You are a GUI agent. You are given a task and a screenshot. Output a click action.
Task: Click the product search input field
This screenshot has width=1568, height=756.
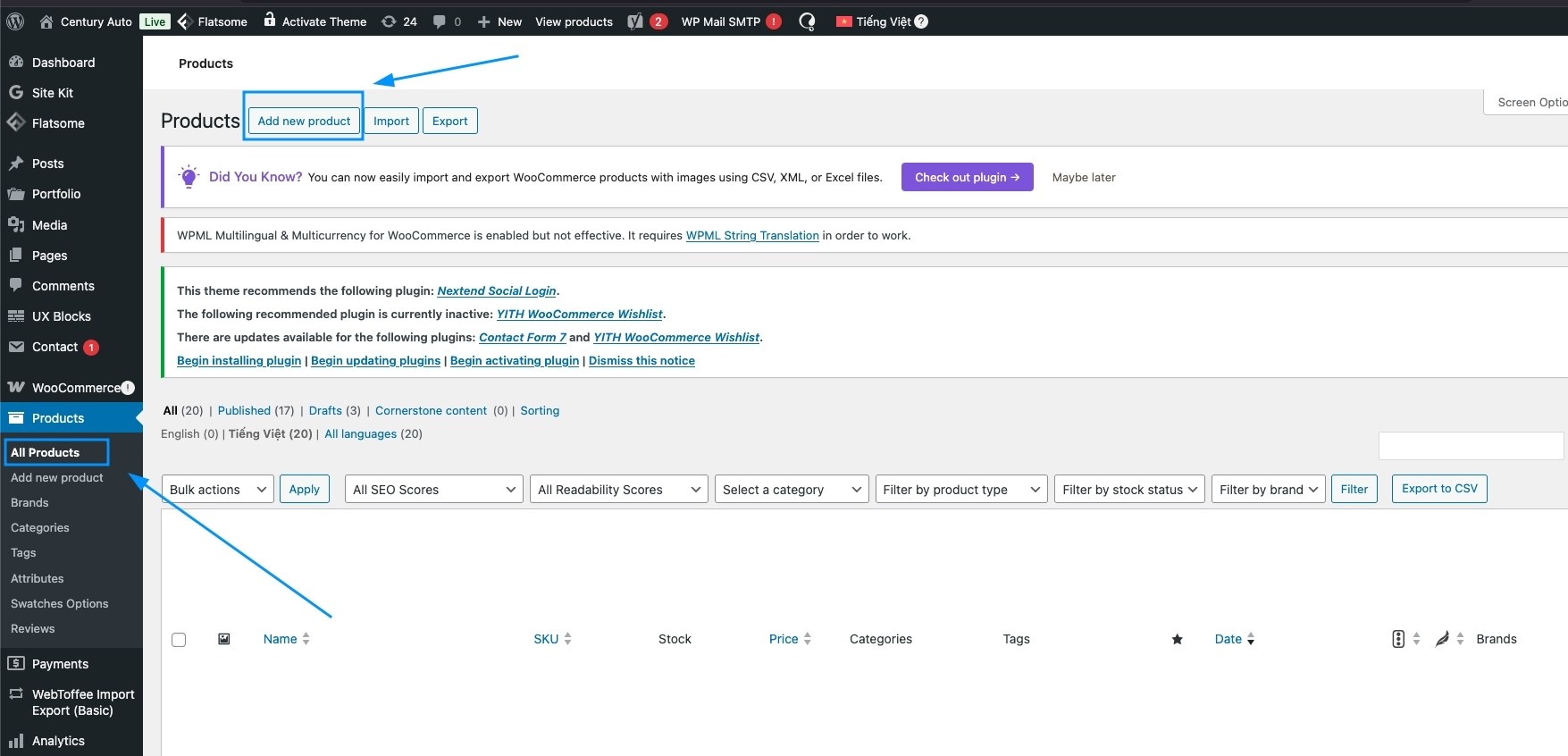[1470, 446]
